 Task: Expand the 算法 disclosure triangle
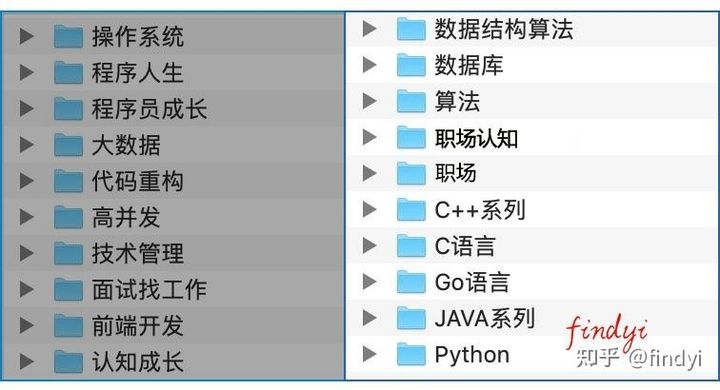point(370,101)
